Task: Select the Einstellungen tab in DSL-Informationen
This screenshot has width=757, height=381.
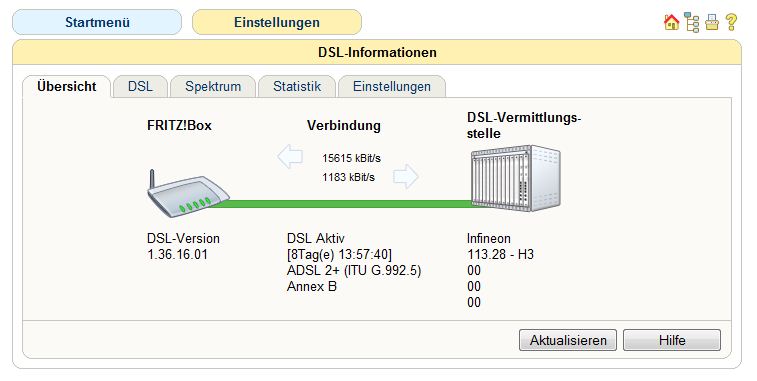Action: coord(392,87)
